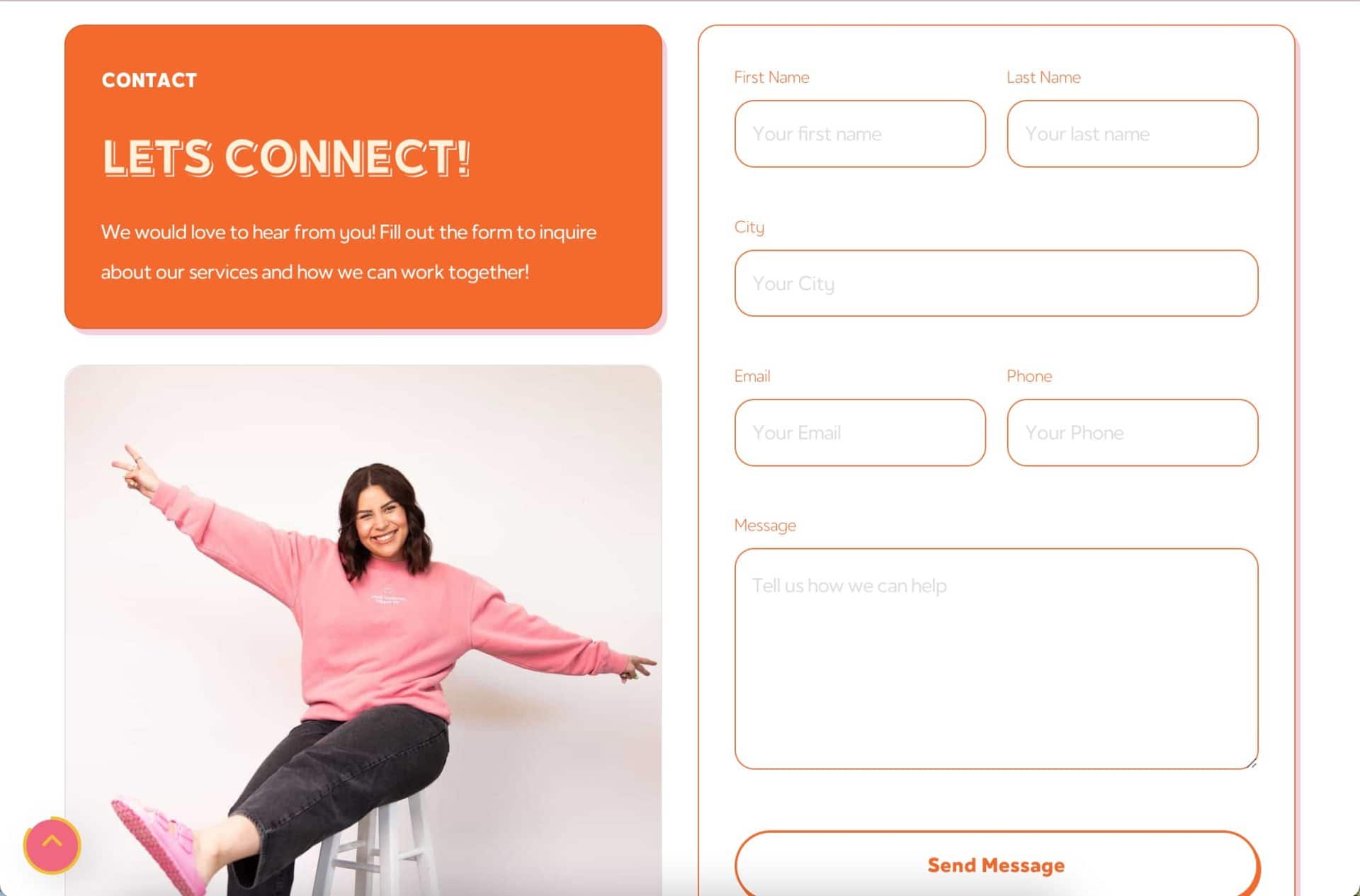Click the orange contact intro card
Screen dimensions: 1360x896
(363, 176)
